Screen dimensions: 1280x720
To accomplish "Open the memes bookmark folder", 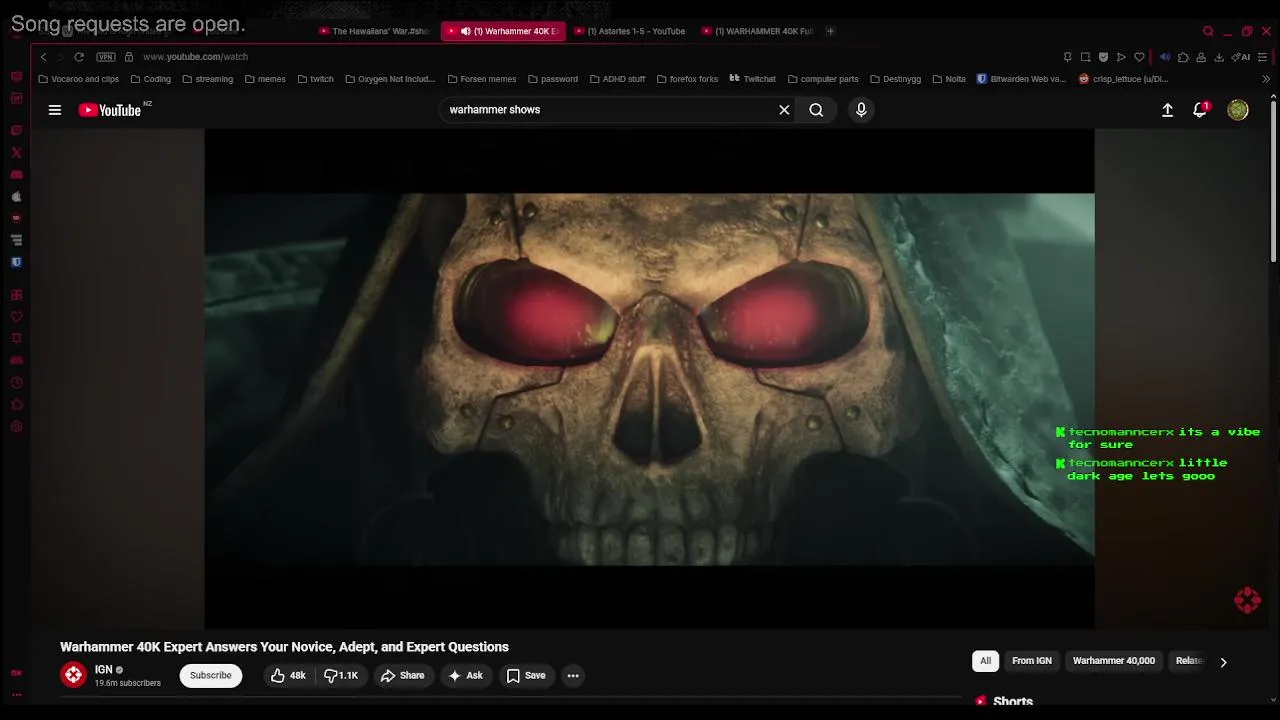I will [265, 79].
